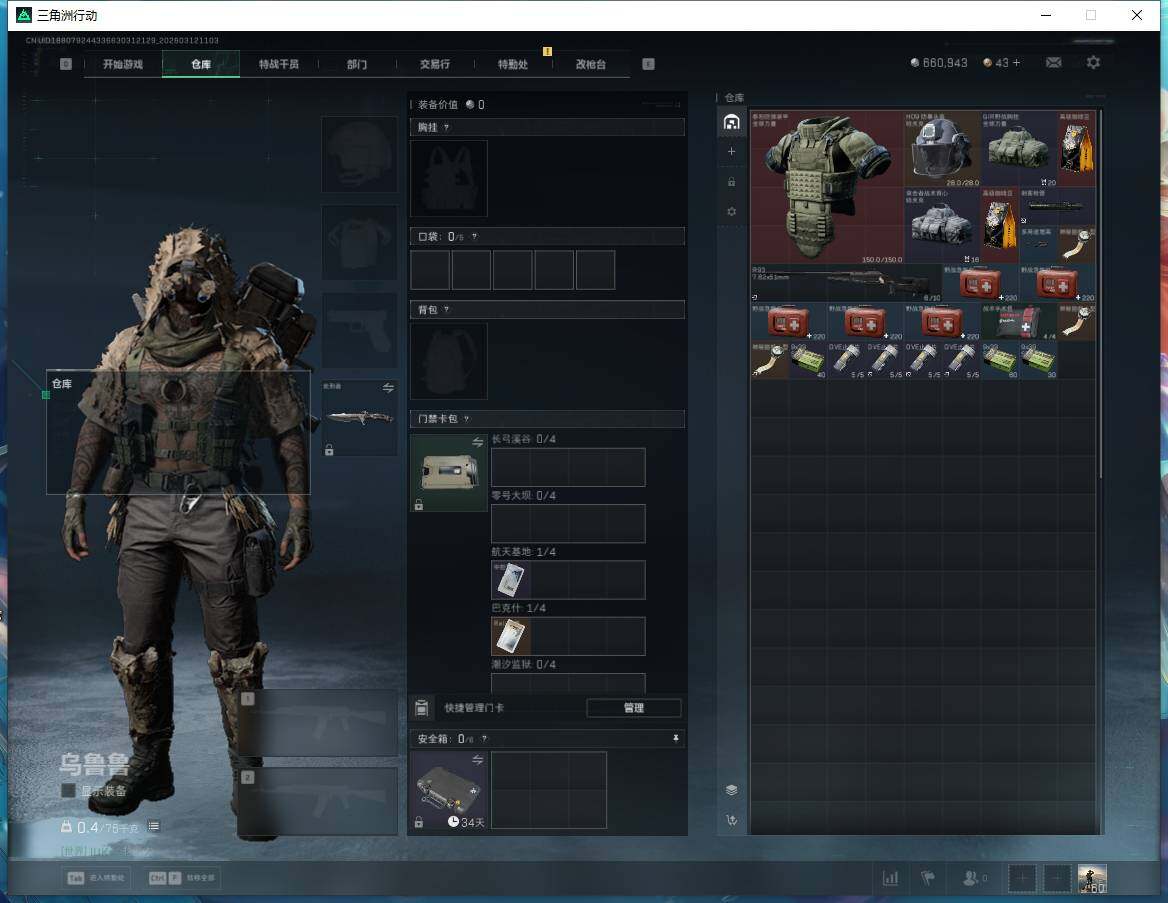Click the keycard case container icon

(448, 472)
